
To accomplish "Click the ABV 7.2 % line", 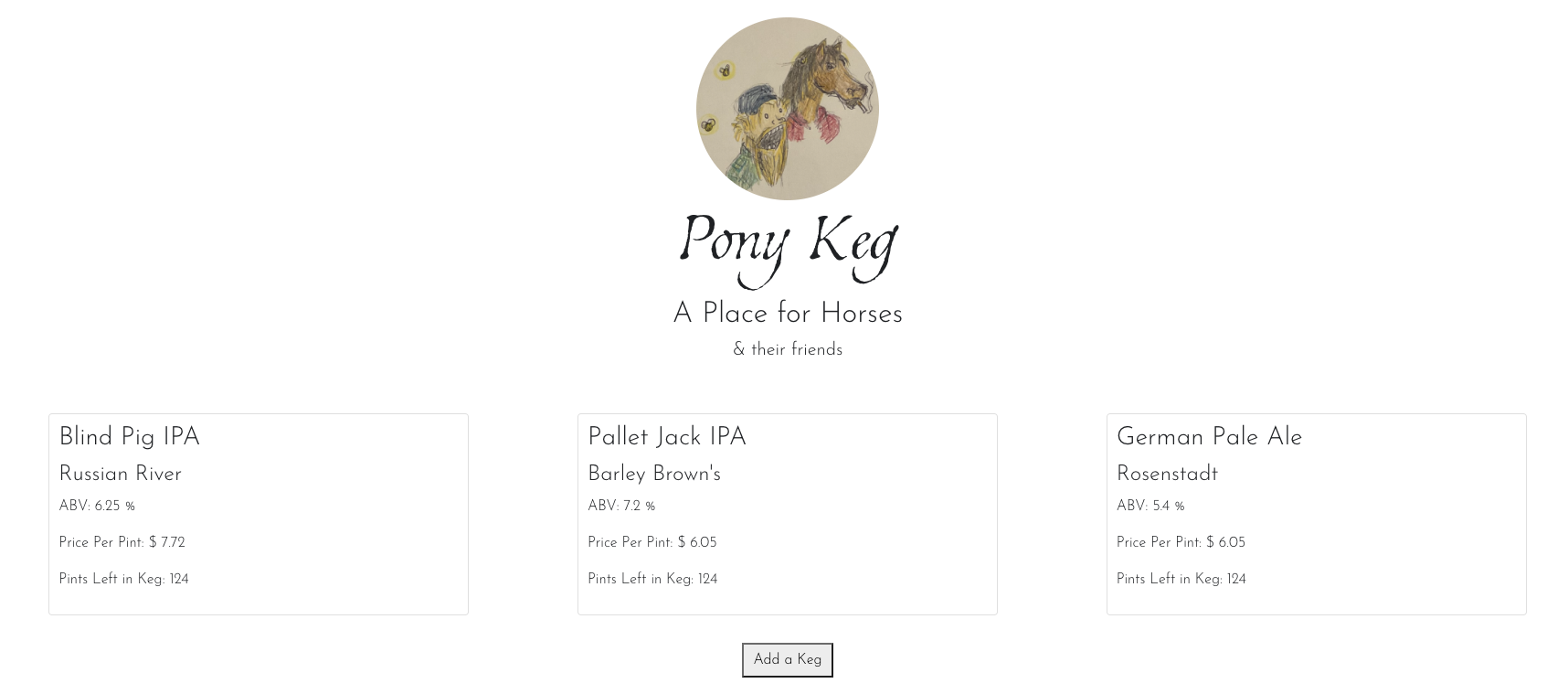I will click(621, 507).
